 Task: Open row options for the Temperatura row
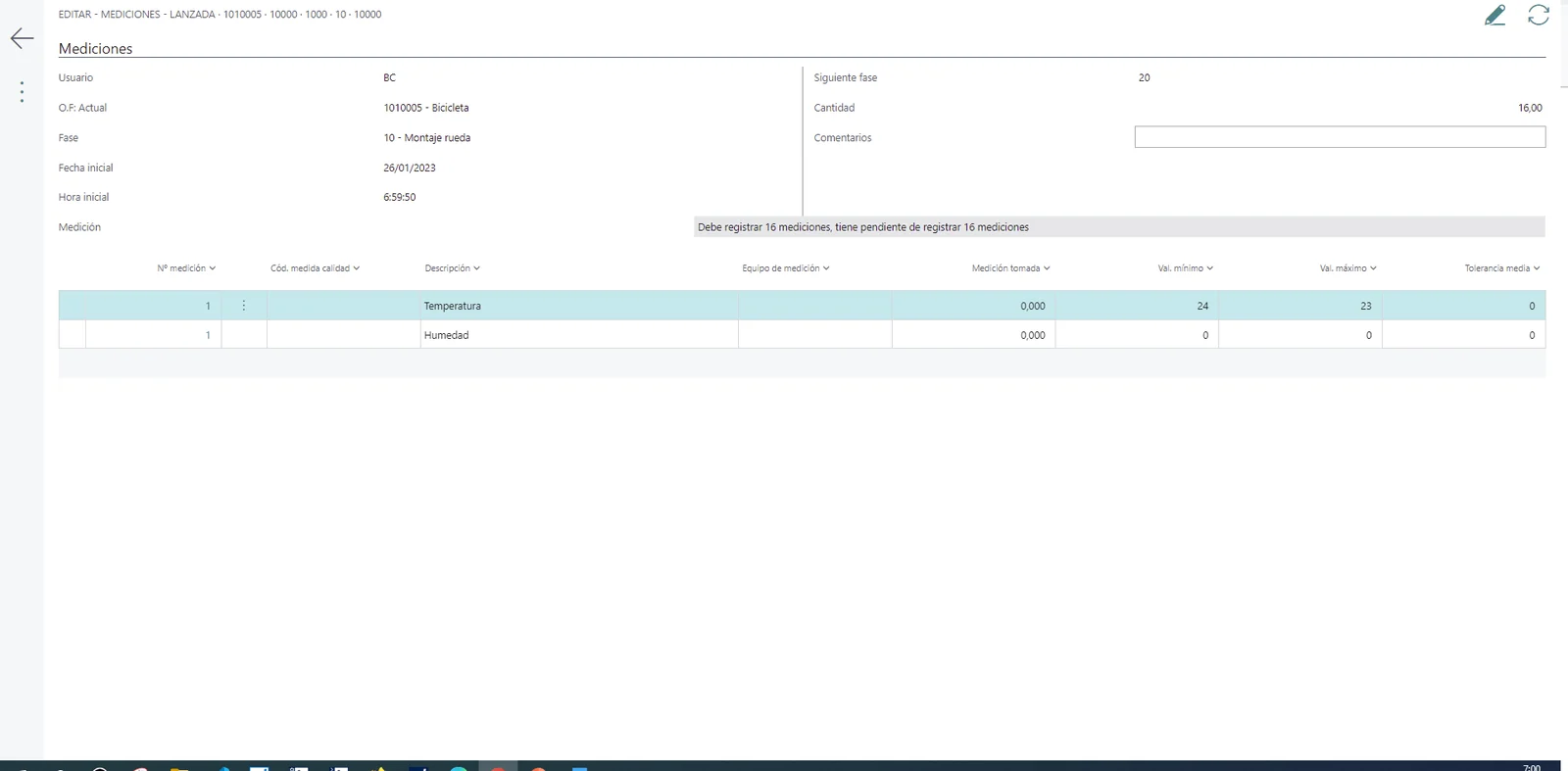[x=244, y=306]
